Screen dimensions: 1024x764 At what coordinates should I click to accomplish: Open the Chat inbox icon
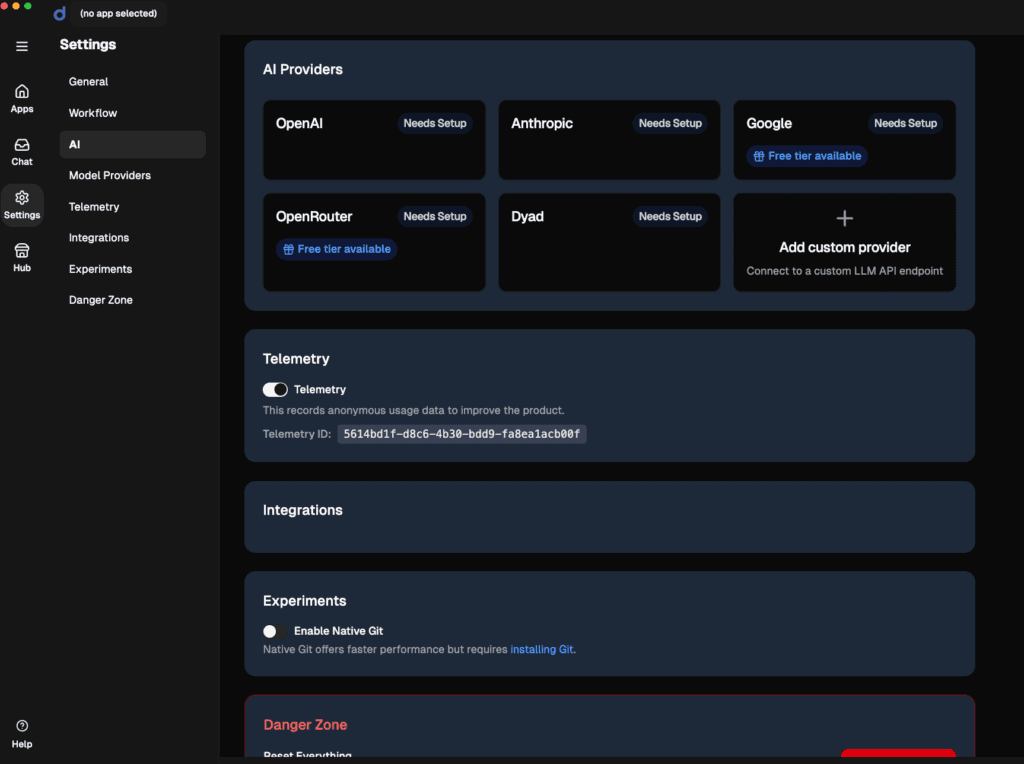point(22,144)
